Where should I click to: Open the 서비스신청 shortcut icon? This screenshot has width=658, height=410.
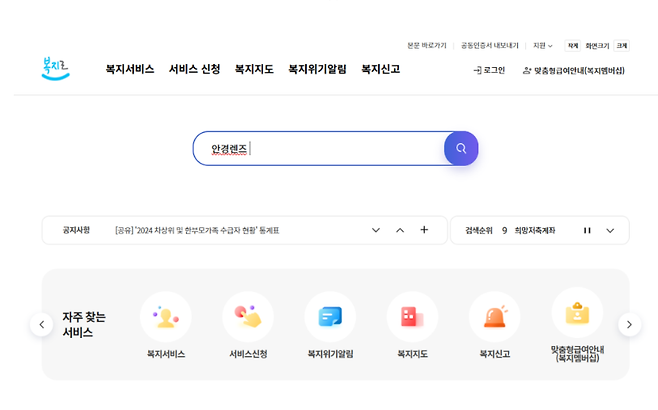tap(248, 317)
